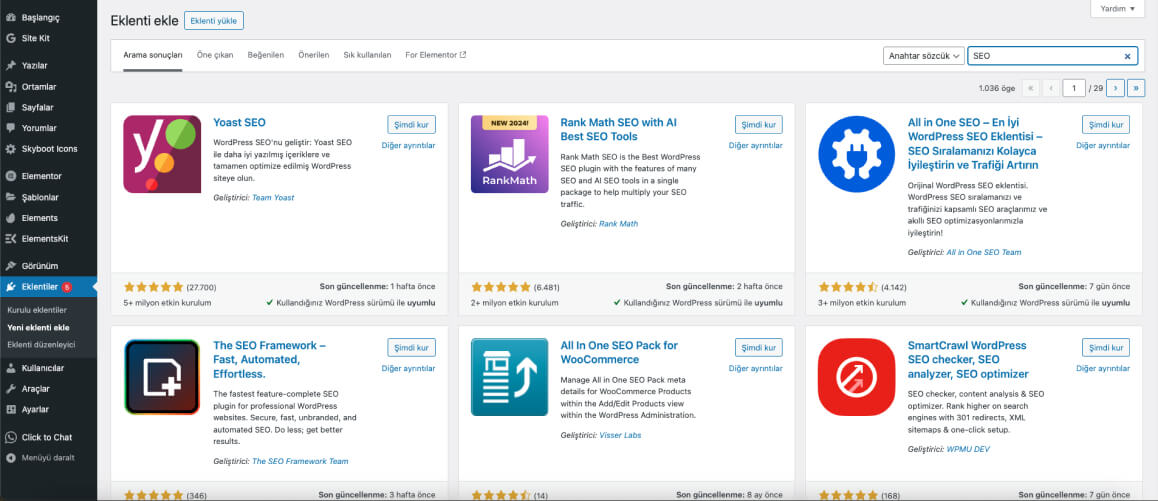Open Kurulu eklentiler submenu item
Image resolution: width=1158 pixels, height=501 pixels.
point(37,310)
